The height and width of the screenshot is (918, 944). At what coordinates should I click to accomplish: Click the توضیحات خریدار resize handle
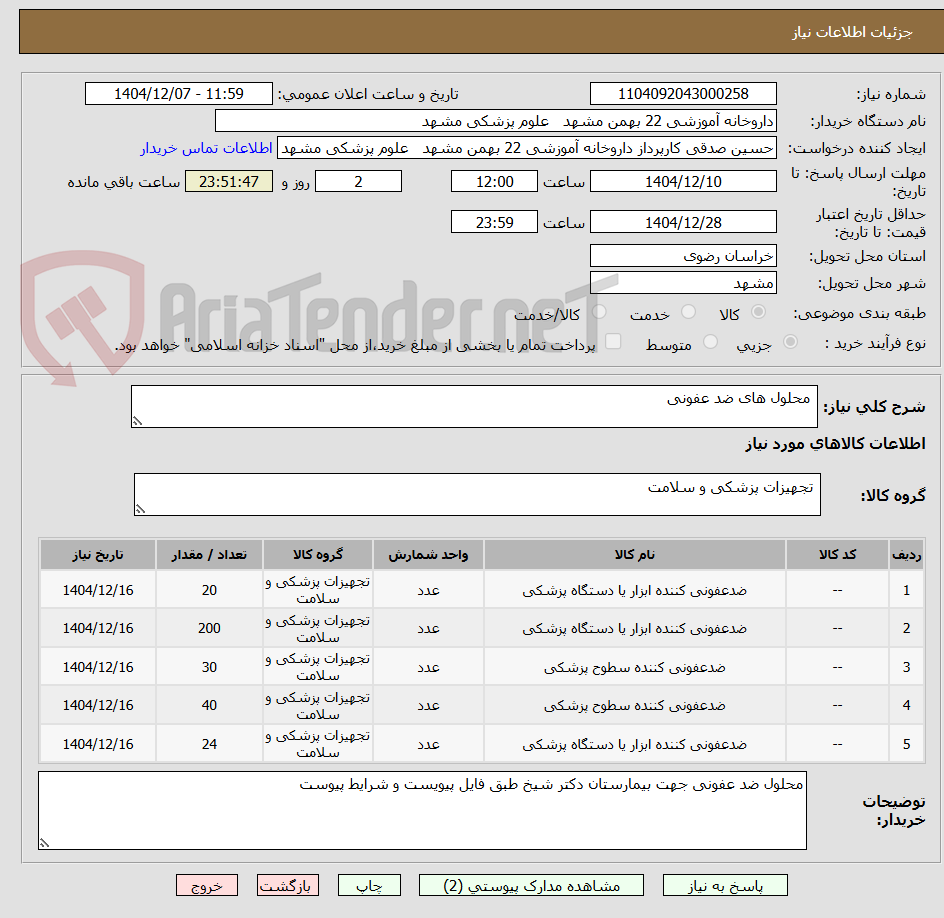[45, 843]
